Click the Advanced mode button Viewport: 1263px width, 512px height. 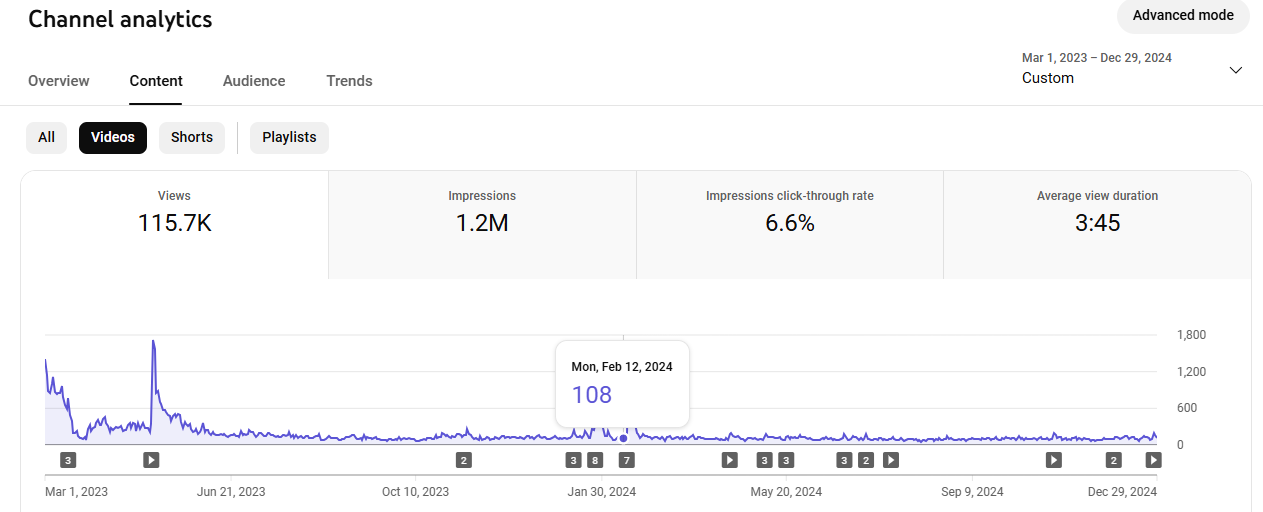pos(1183,16)
